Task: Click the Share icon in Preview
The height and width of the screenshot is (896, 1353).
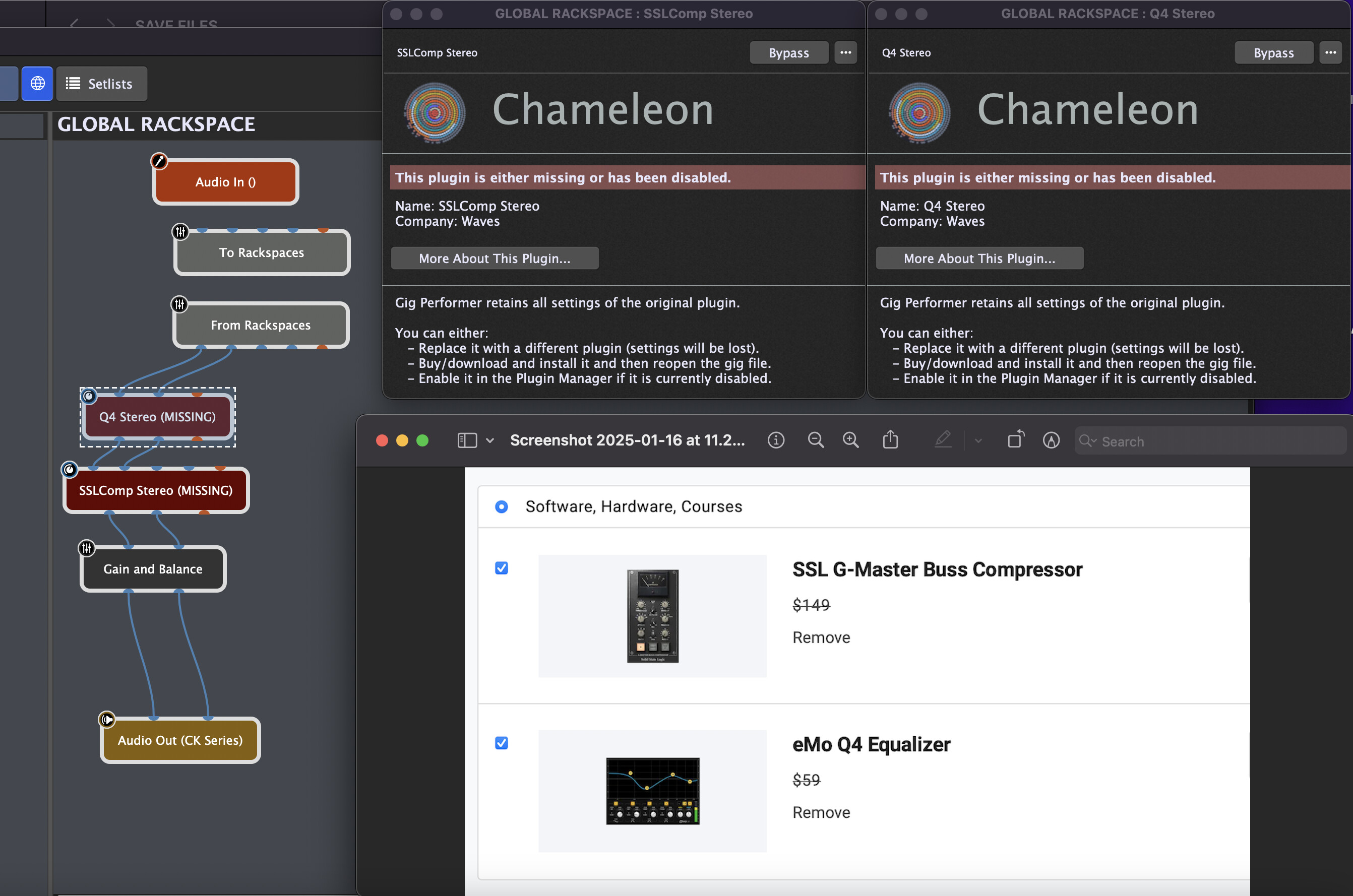Action: [x=890, y=440]
